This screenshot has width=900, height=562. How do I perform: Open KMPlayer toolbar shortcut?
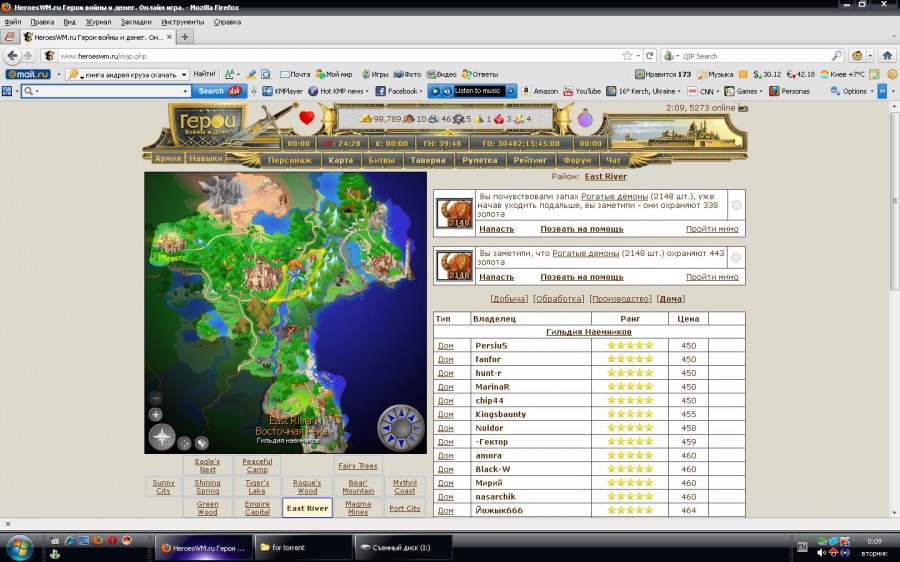pos(282,91)
